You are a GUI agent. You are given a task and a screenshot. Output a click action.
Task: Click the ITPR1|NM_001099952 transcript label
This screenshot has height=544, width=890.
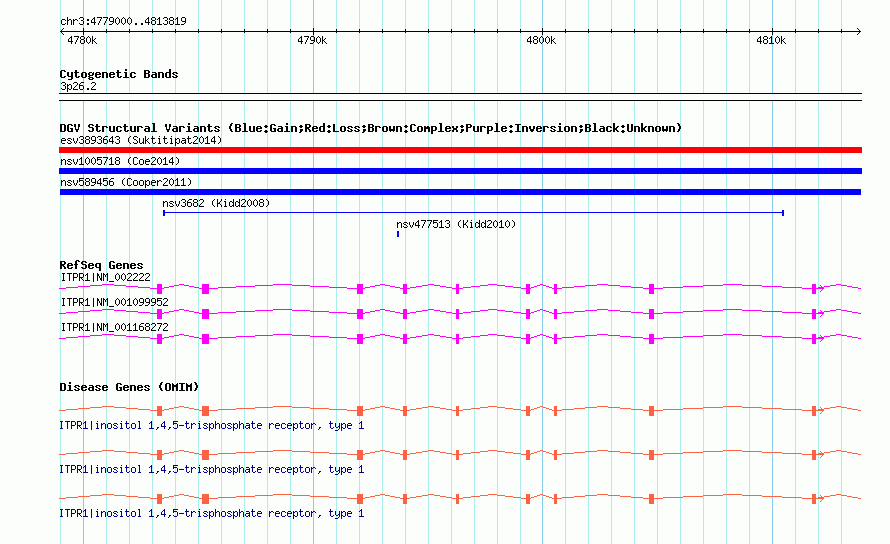[x=115, y=302]
